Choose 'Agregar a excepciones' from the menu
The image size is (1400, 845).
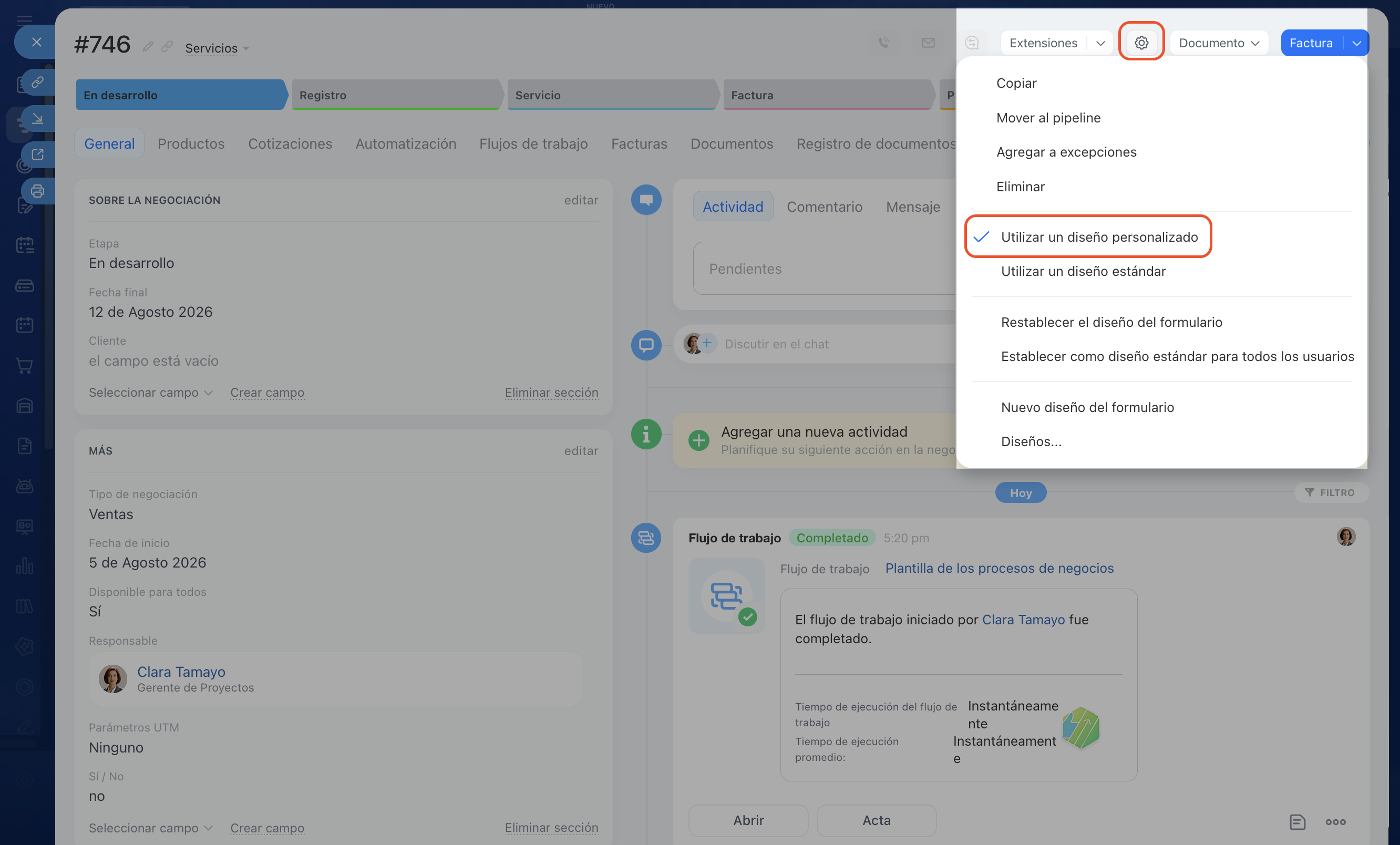point(1066,152)
